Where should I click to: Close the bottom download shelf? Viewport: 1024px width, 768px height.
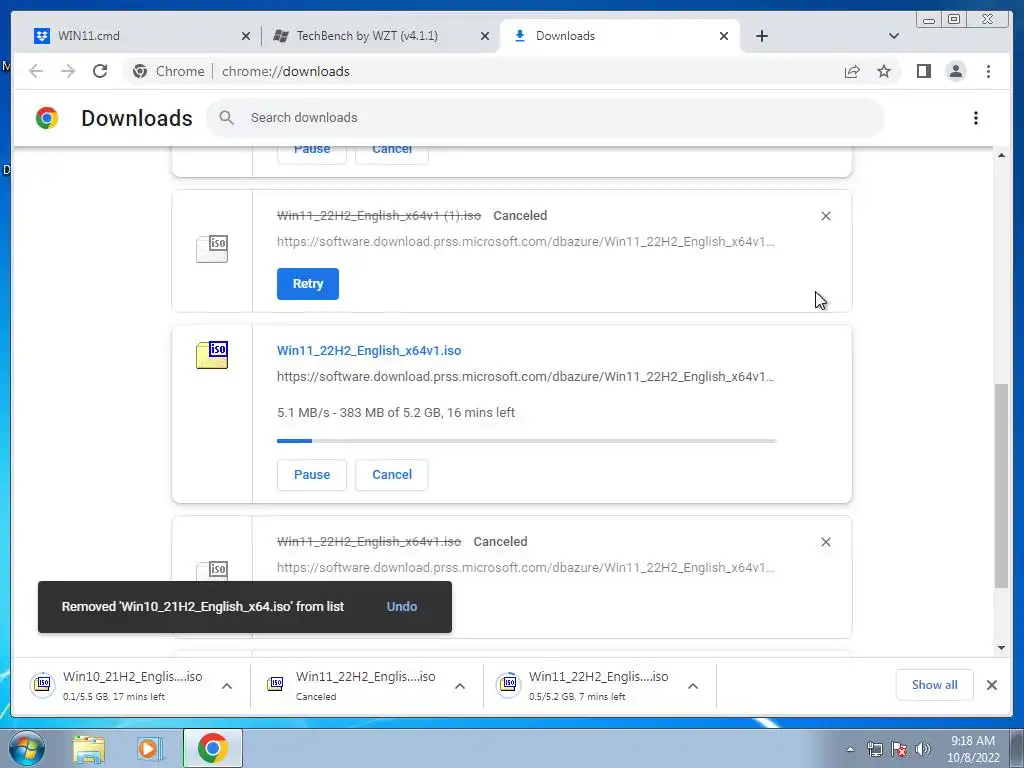click(991, 685)
